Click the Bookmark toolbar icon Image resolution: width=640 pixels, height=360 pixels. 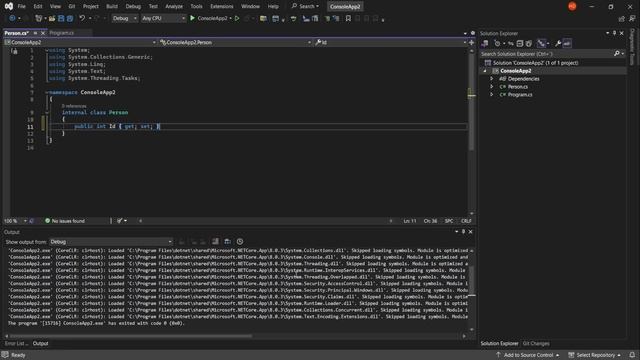click(348, 18)
